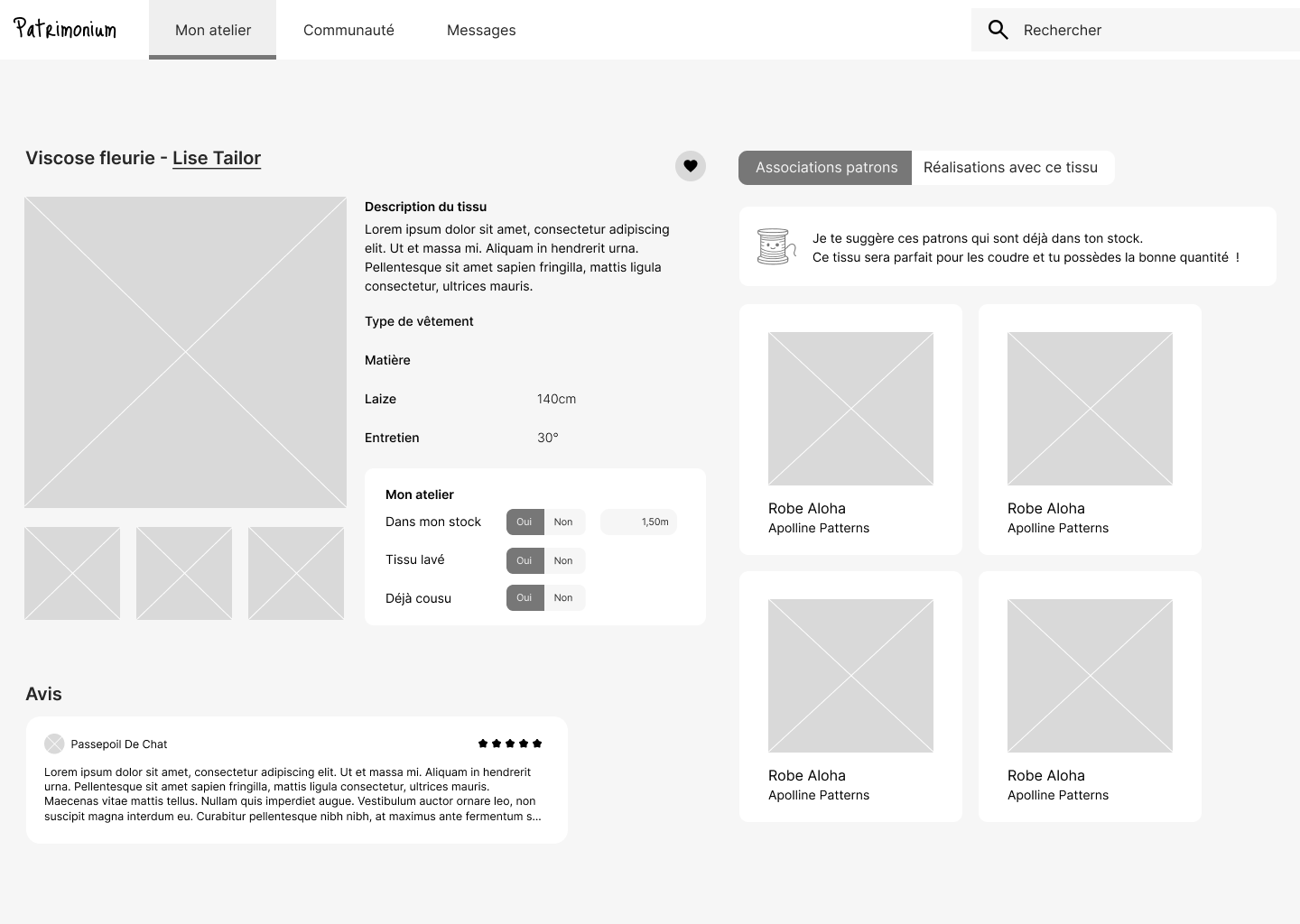Screen dimensions: 1300x924
Task: Click the heart favorite icon
Action: pos(691,166)
